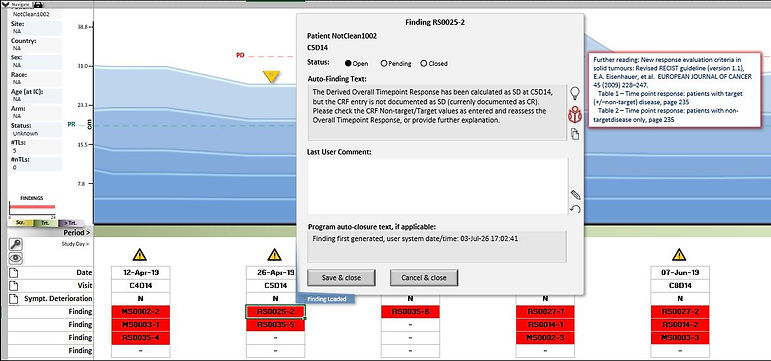771x361 pixels.
Task: Click the warning triangle above the 26-Apr-19 column
Action: pos(274,254)
